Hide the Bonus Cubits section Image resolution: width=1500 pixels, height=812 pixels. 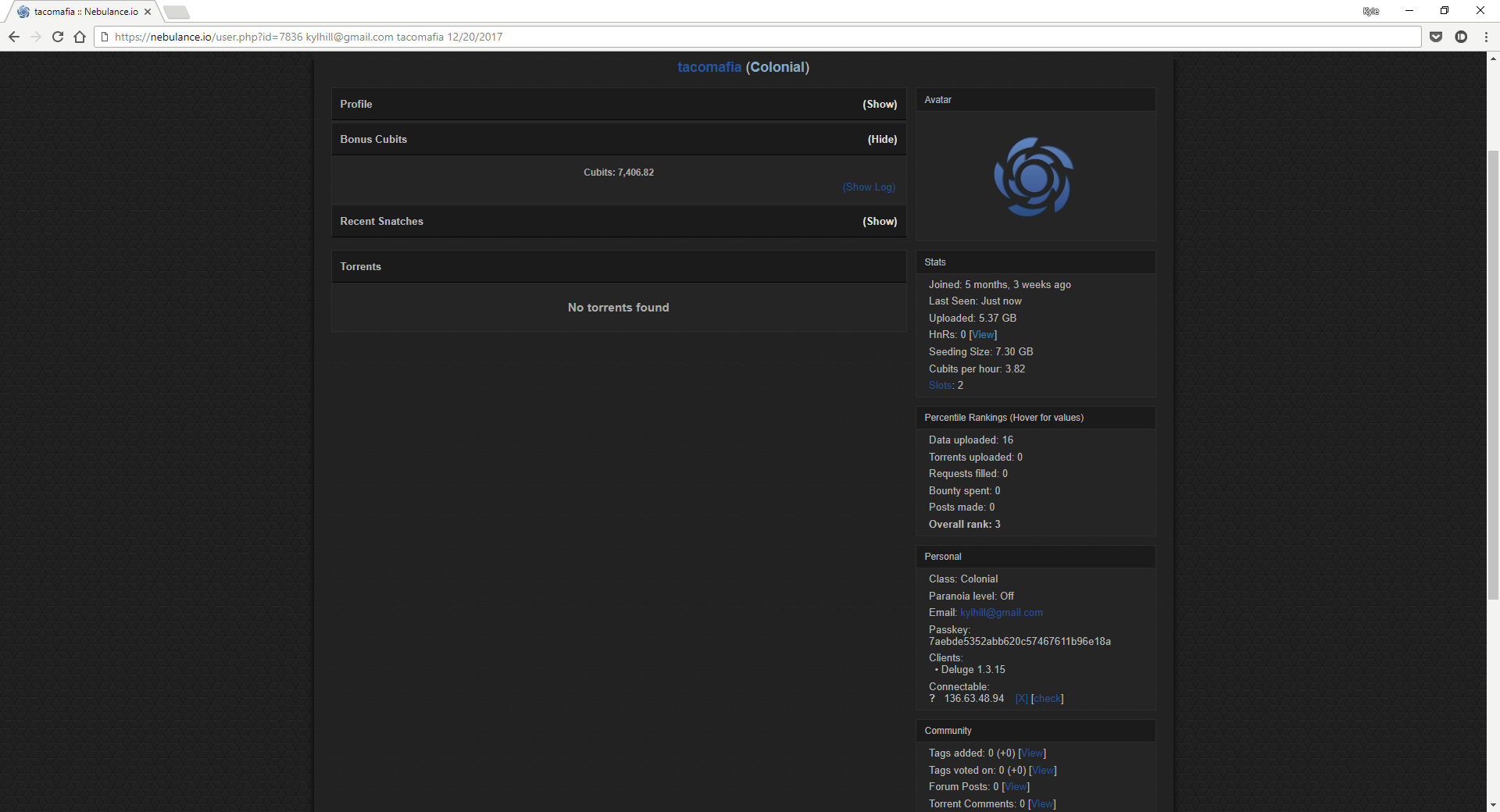click(882, 140)
